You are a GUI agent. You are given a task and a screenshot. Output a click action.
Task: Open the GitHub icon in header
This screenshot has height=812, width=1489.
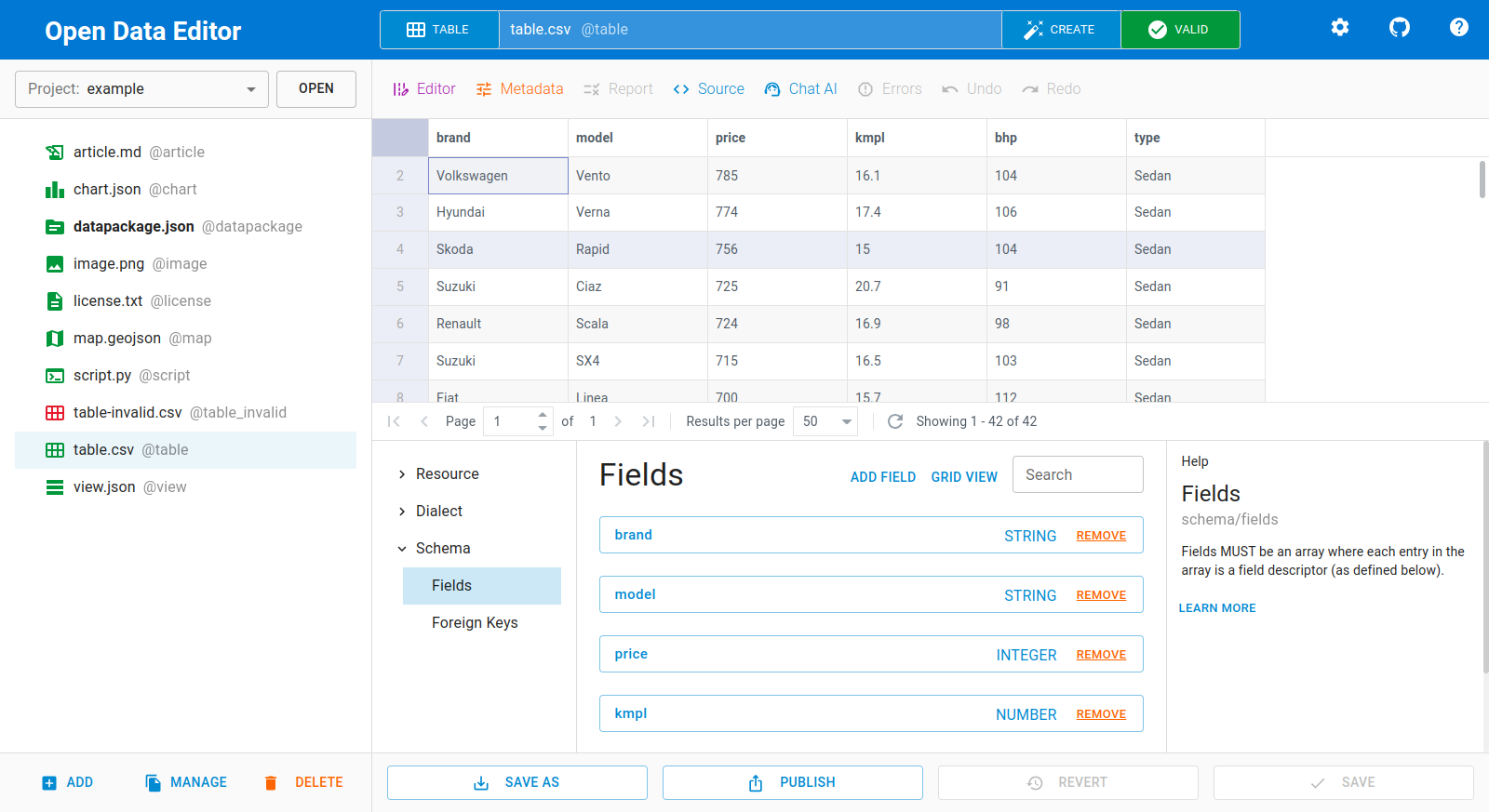click(x=1399, y=28)
